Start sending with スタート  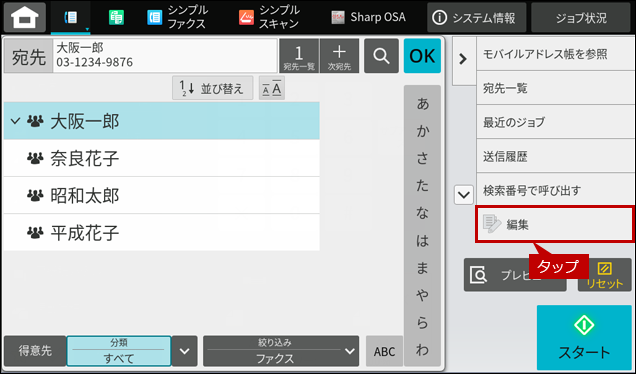tap(584, 337)
